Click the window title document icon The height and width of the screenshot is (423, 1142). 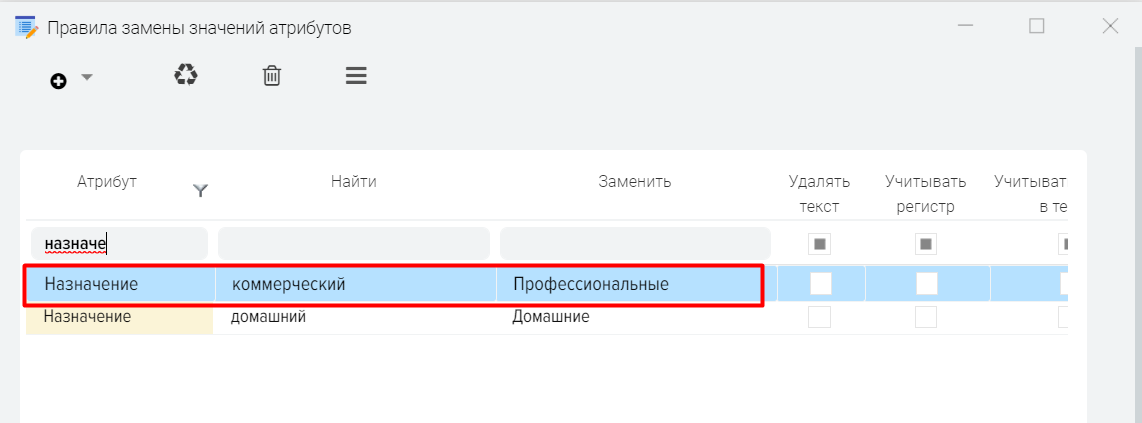pyautogui.click(x=26, y=28)
